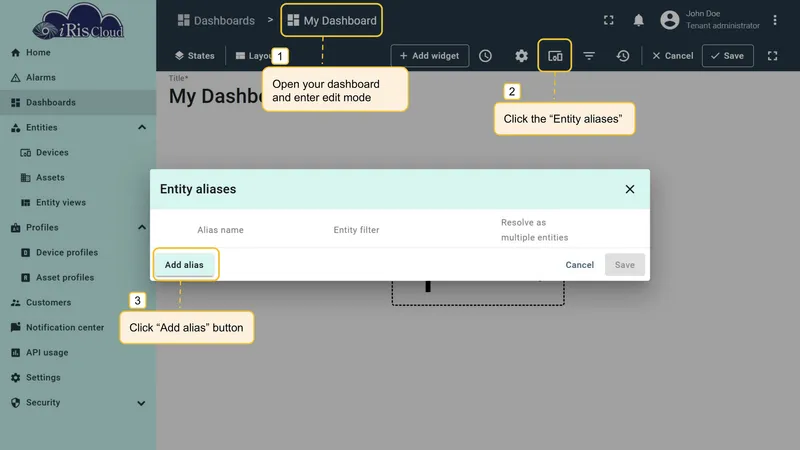Viewport: 800px width, 450px height.
Task: Open Settings in the sidebar
Action: point(78,378)
